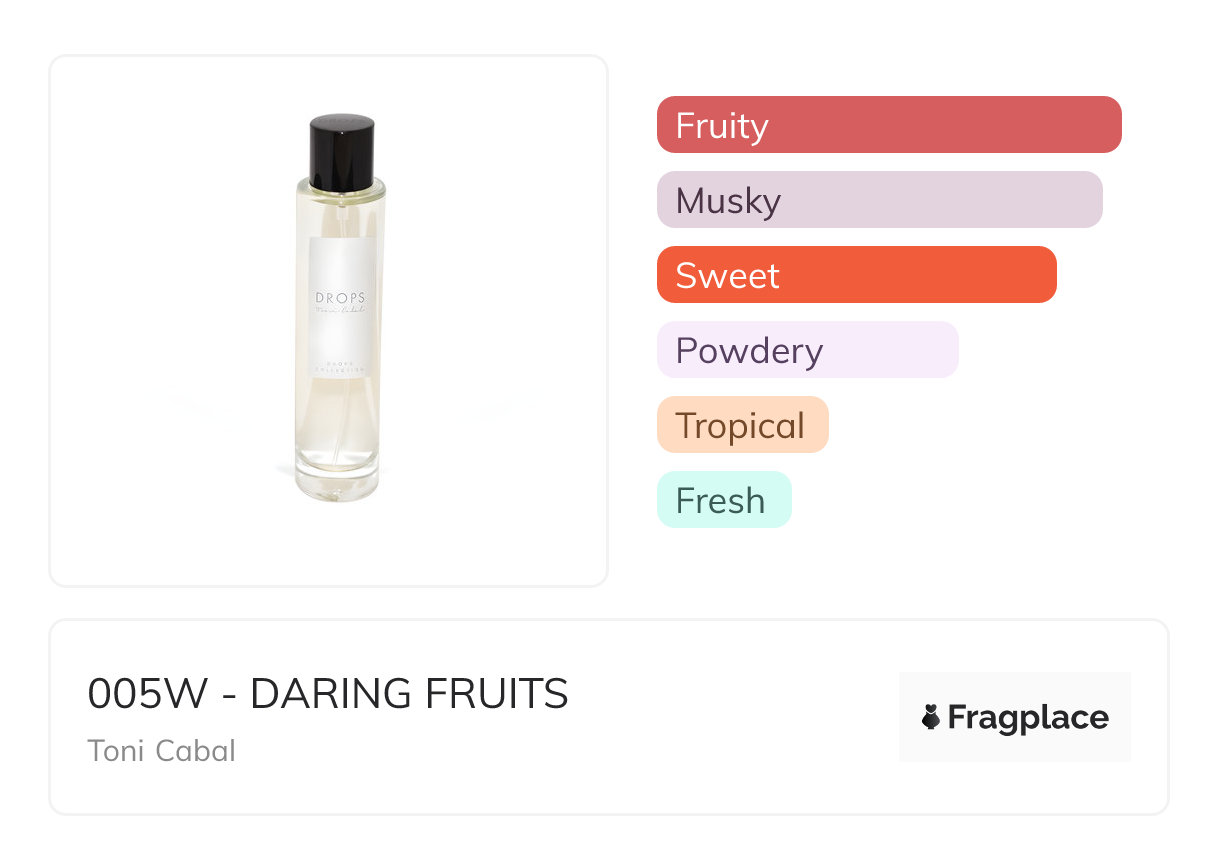Viewport: 1218px width, 864px height.
Task: Open the 005W - DARING FRUITS title
Action: (x=328, y=694)
